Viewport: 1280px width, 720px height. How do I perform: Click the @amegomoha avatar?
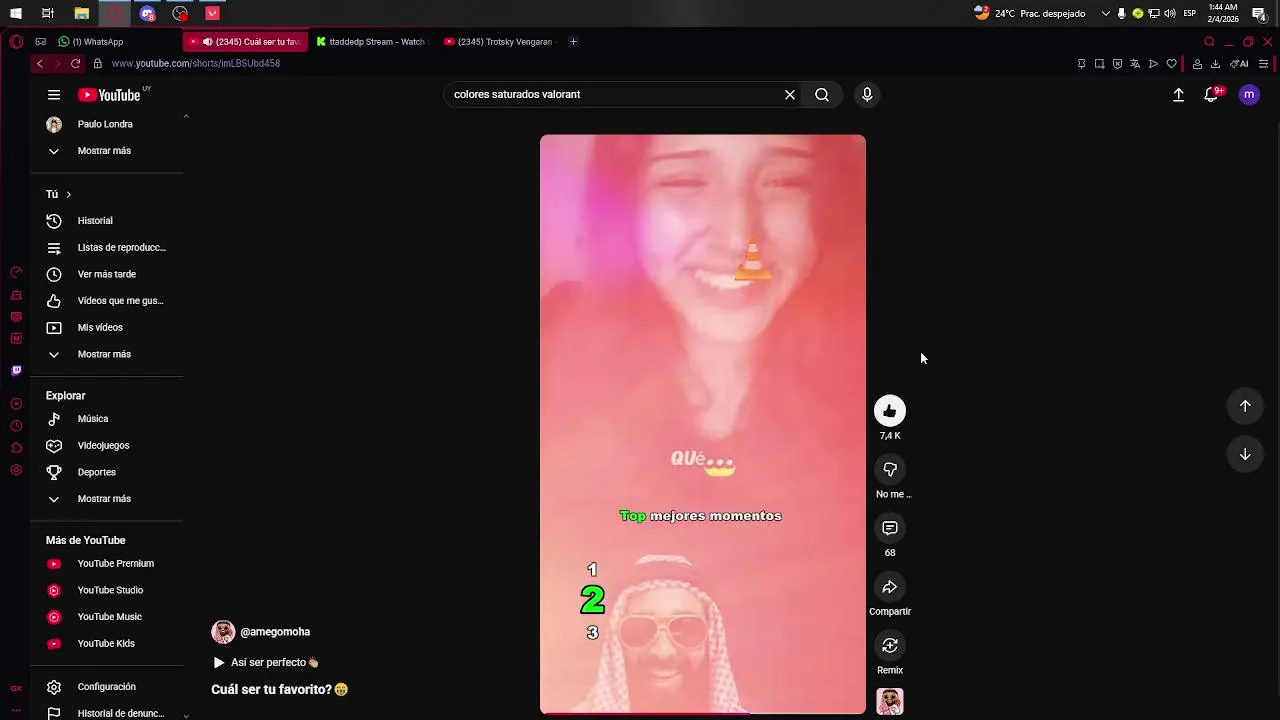[x=223, y=632]
